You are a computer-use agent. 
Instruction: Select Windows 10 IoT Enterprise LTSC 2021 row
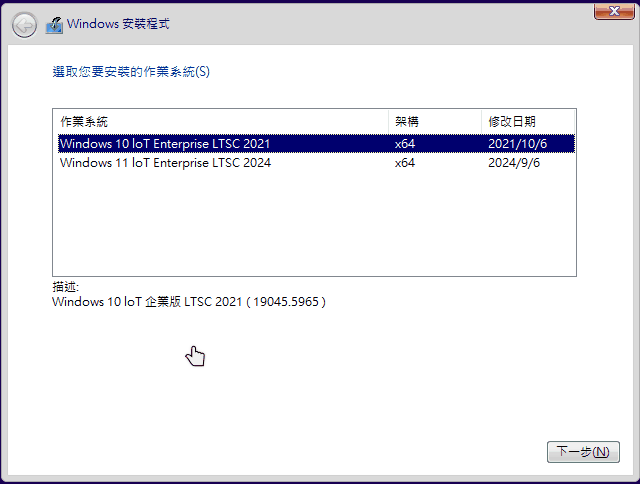(x=316, y=144)
